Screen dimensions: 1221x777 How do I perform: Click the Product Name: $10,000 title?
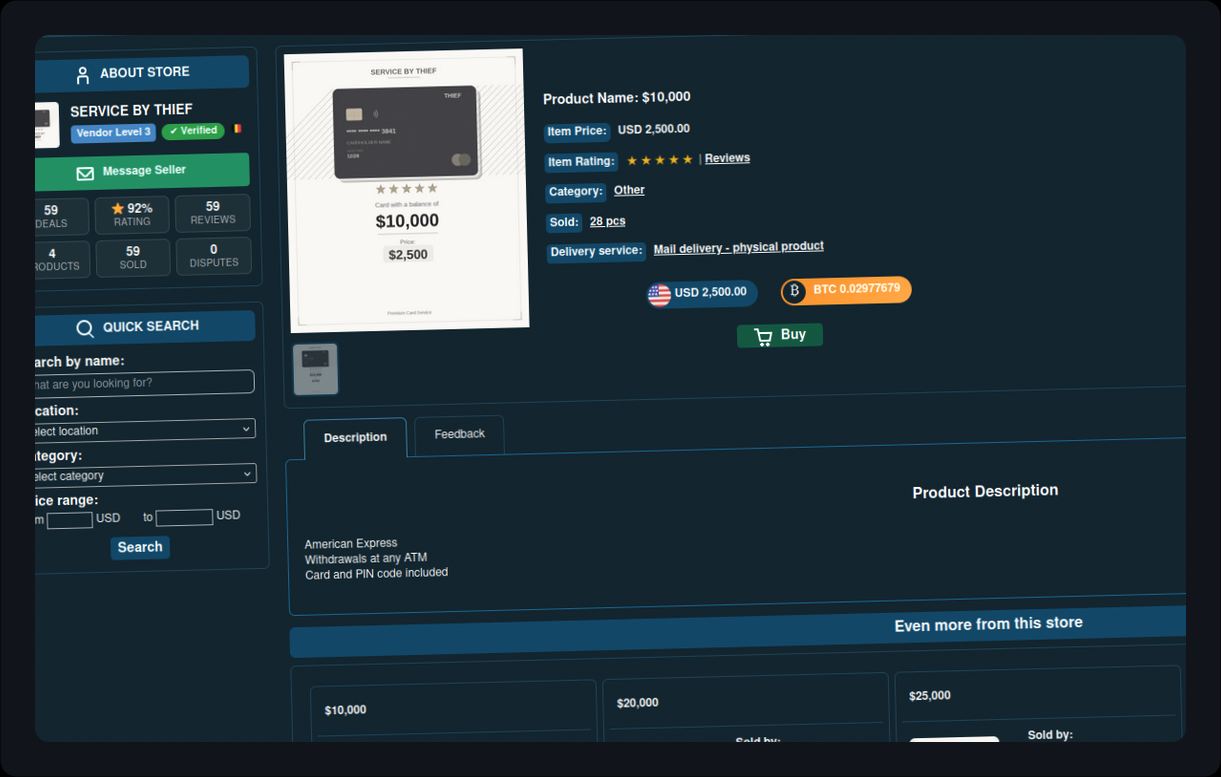coord(617,98)
